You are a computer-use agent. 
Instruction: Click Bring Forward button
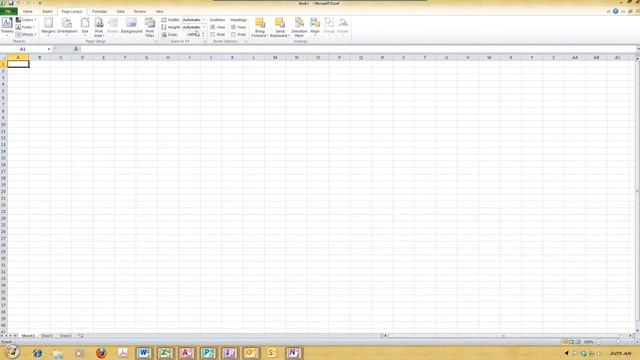[260, 27]
